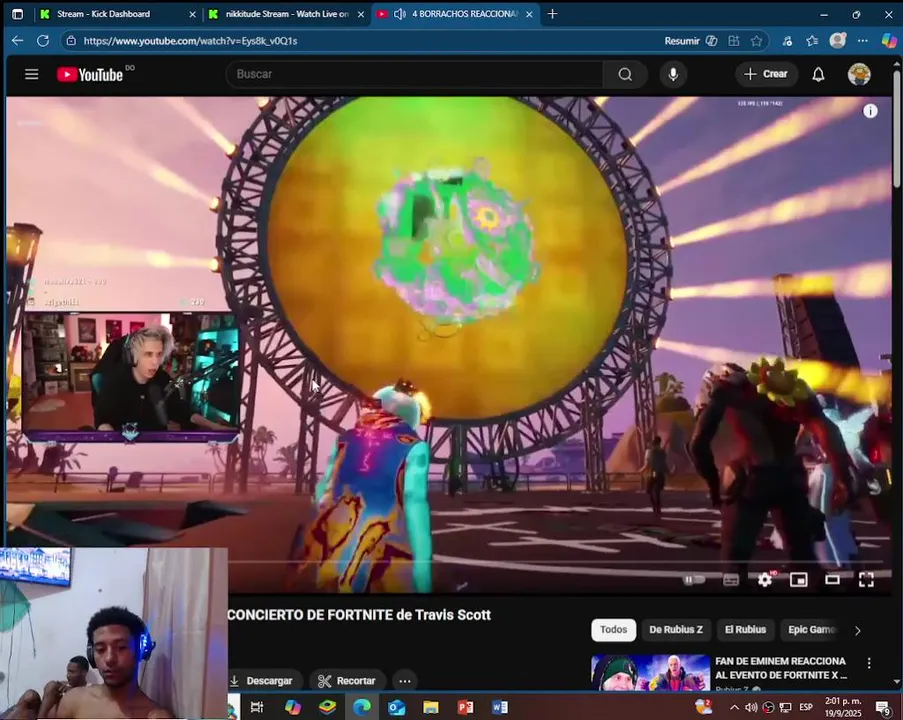Open system volume speaker icon
903x720 pixels.
tap(751, 707)
